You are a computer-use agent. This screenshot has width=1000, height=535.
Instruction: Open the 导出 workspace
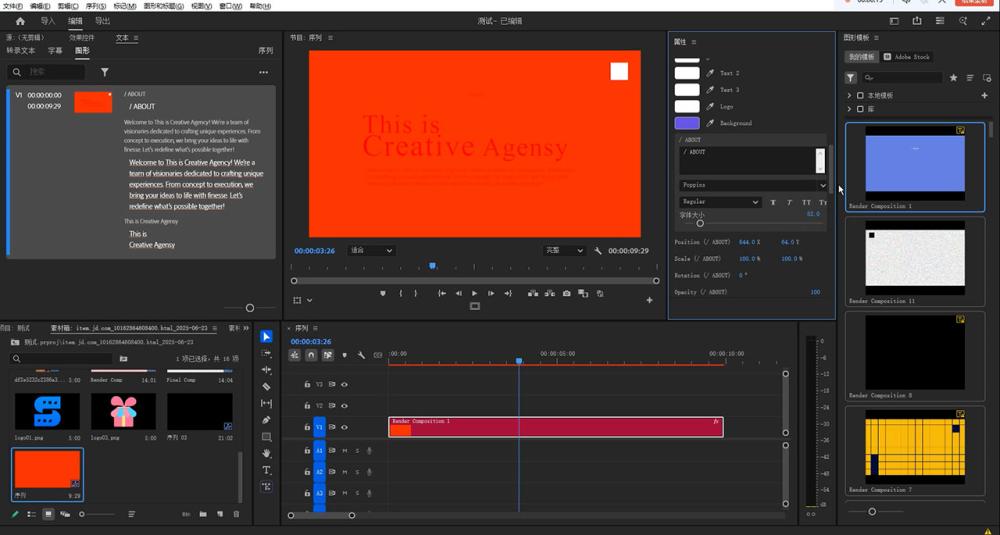pos(102,20)
